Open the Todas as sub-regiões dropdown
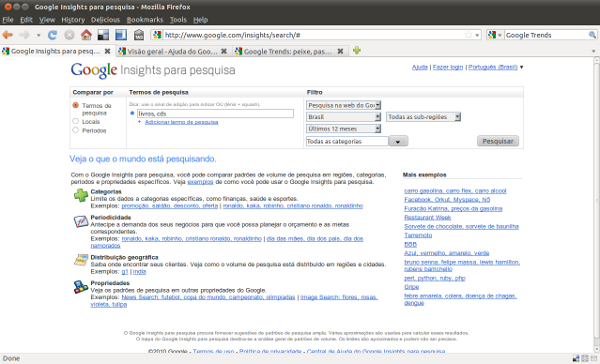The width and height of the screenshot is (600, 364). click(424, 117)
